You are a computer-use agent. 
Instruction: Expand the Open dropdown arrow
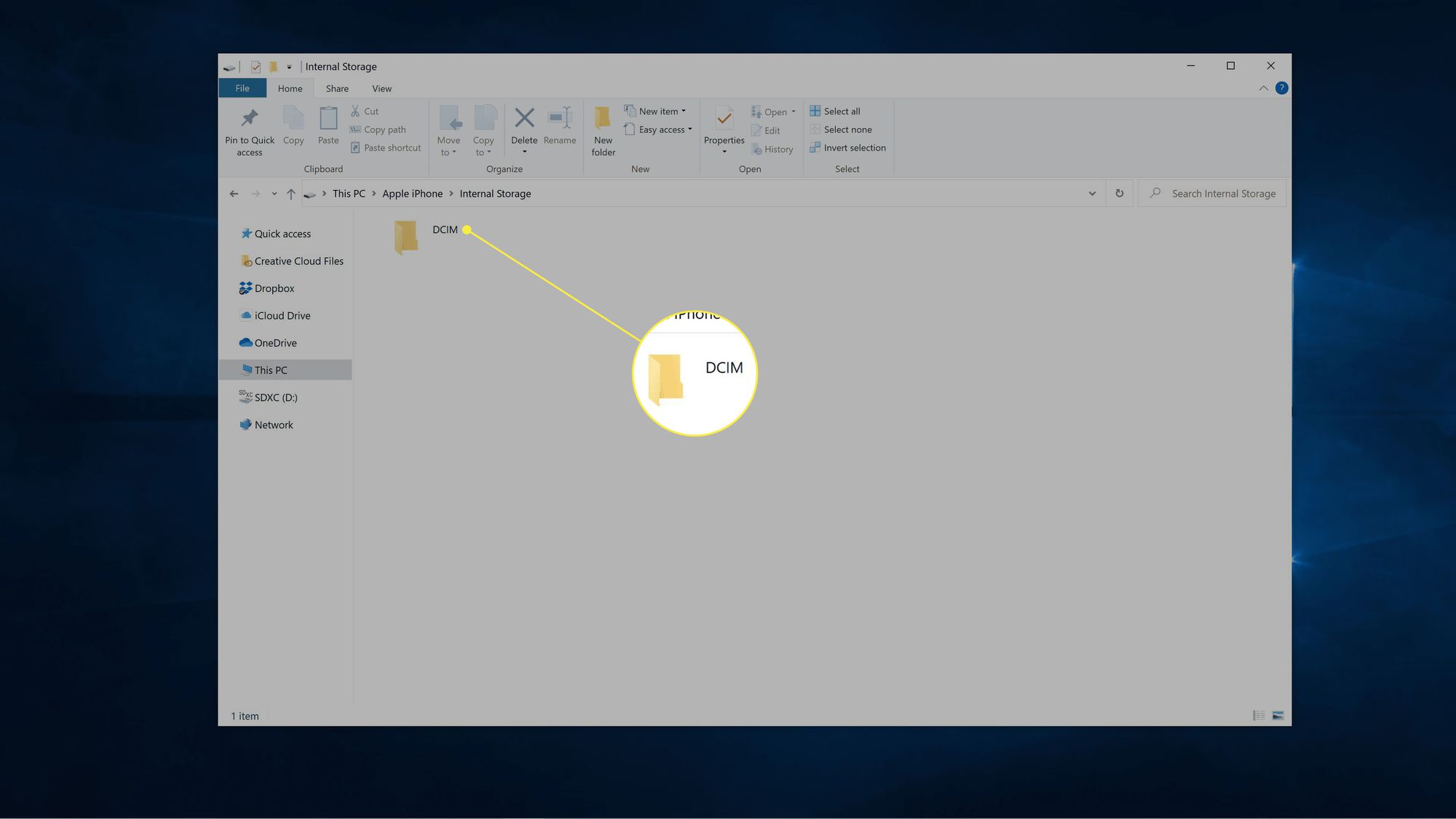(791, 111)
